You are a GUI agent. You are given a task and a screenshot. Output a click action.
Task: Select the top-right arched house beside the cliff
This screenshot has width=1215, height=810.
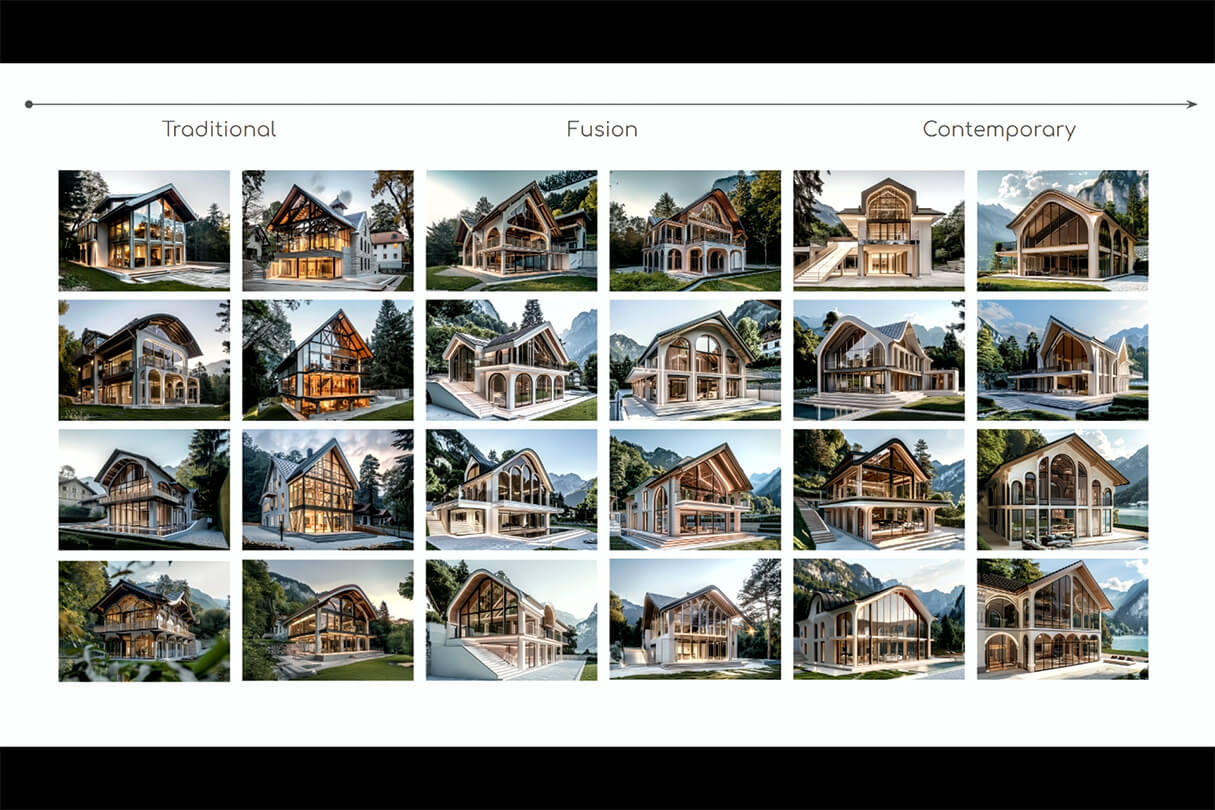1062,230
